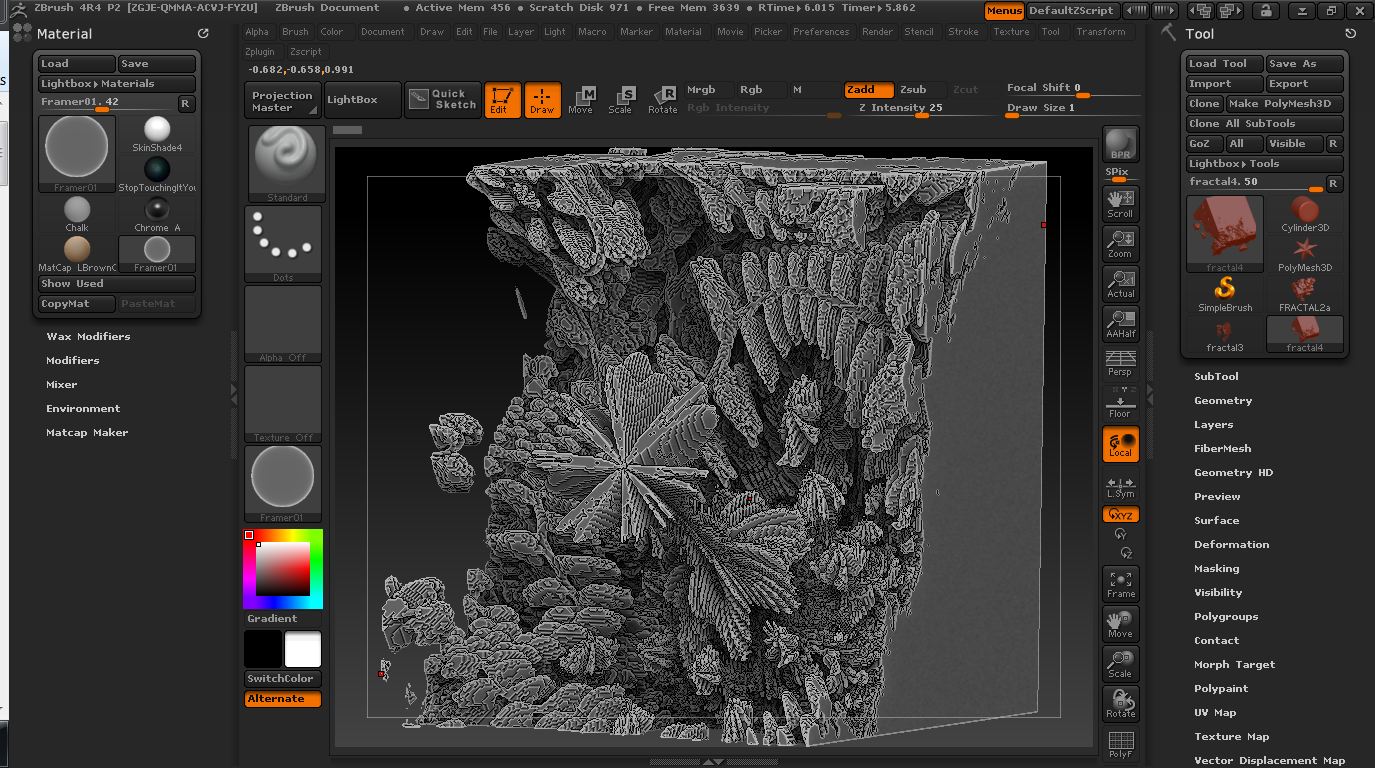Select the FRACTAL2a tool
The height and width of the screenshot is (768, 1375).
point(1305,294)
